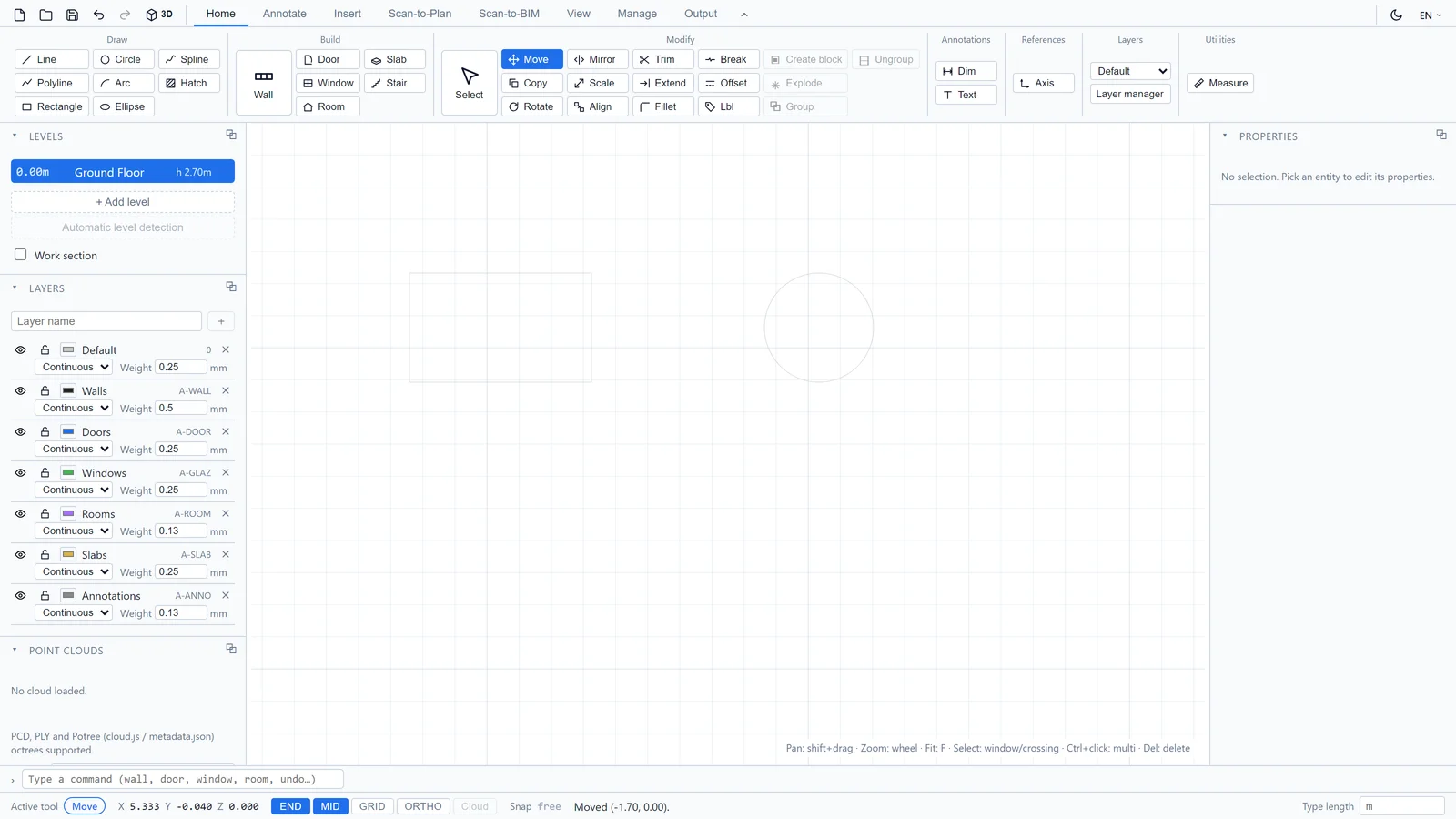Open the View tab
Screen dimensions: 1456x819
coord(579,14)
